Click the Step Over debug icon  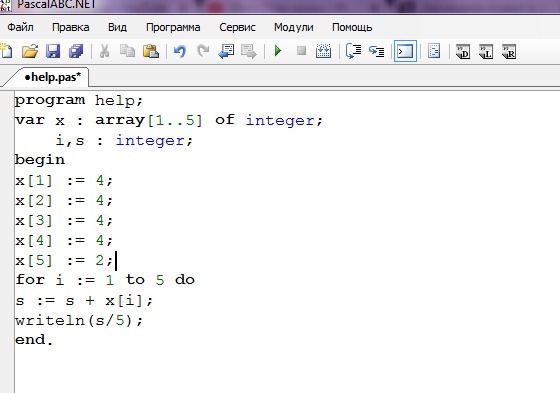click(x=354, y=51)
